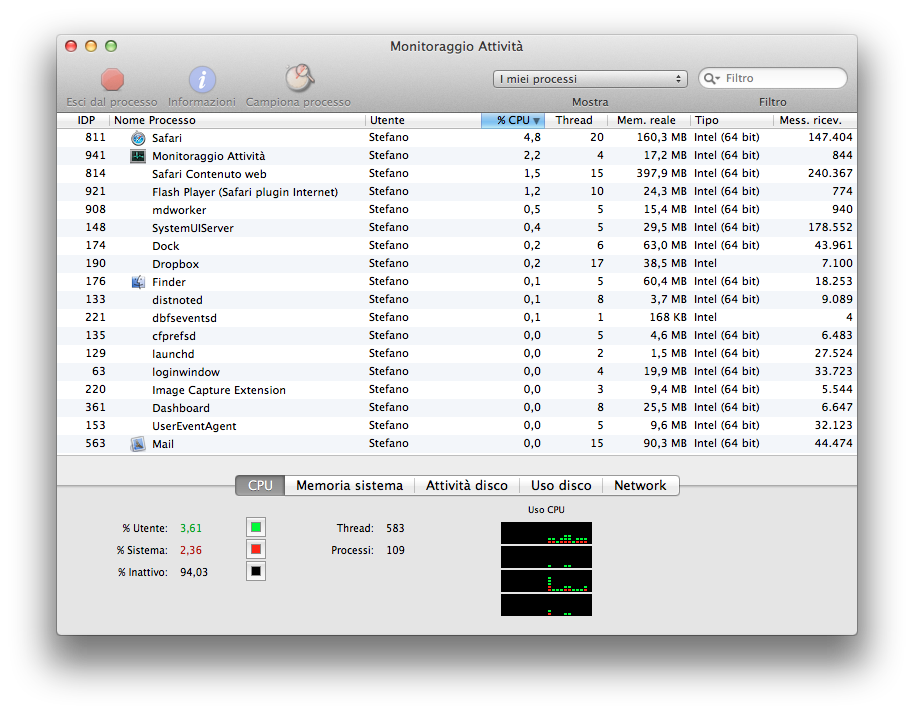Click the magnifier icon in Filtro field
Viewport: 914px width, 714px height.
711,78
